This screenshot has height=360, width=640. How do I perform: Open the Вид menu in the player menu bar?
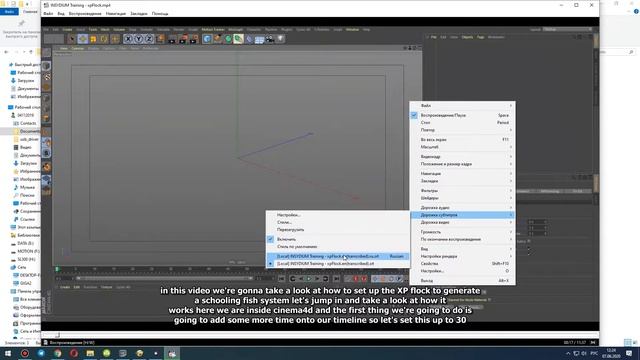click(61, 13)
